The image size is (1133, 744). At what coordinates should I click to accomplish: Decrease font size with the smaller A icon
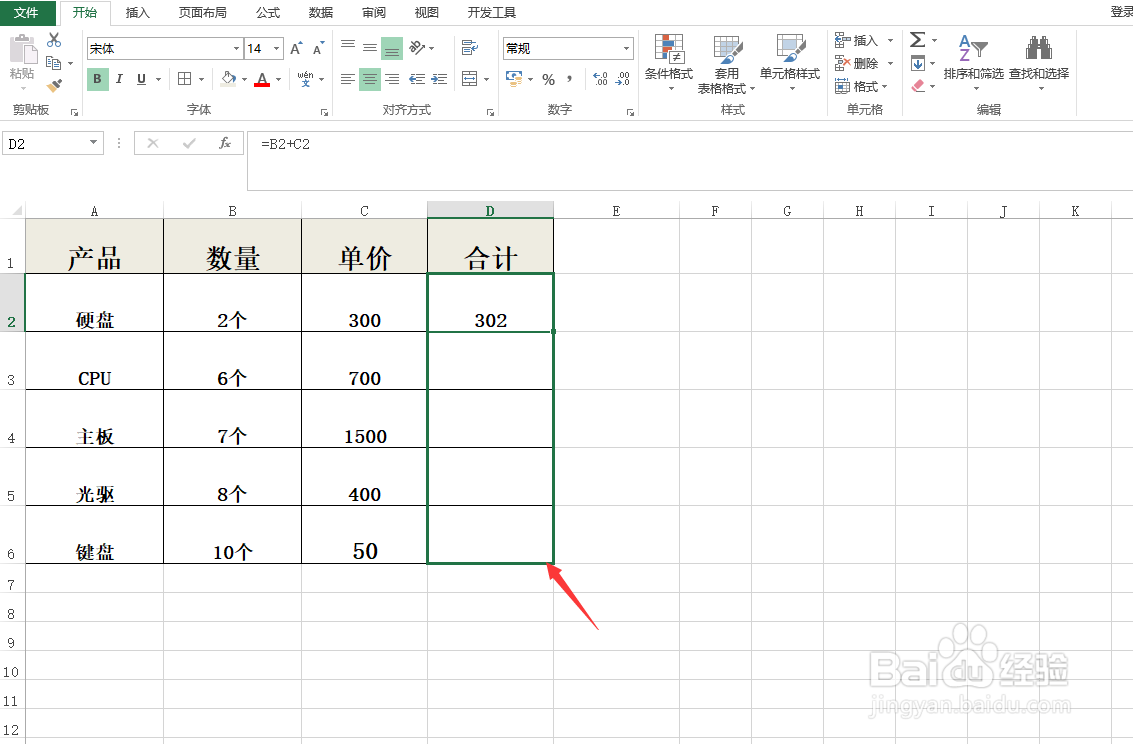point(318,48)
